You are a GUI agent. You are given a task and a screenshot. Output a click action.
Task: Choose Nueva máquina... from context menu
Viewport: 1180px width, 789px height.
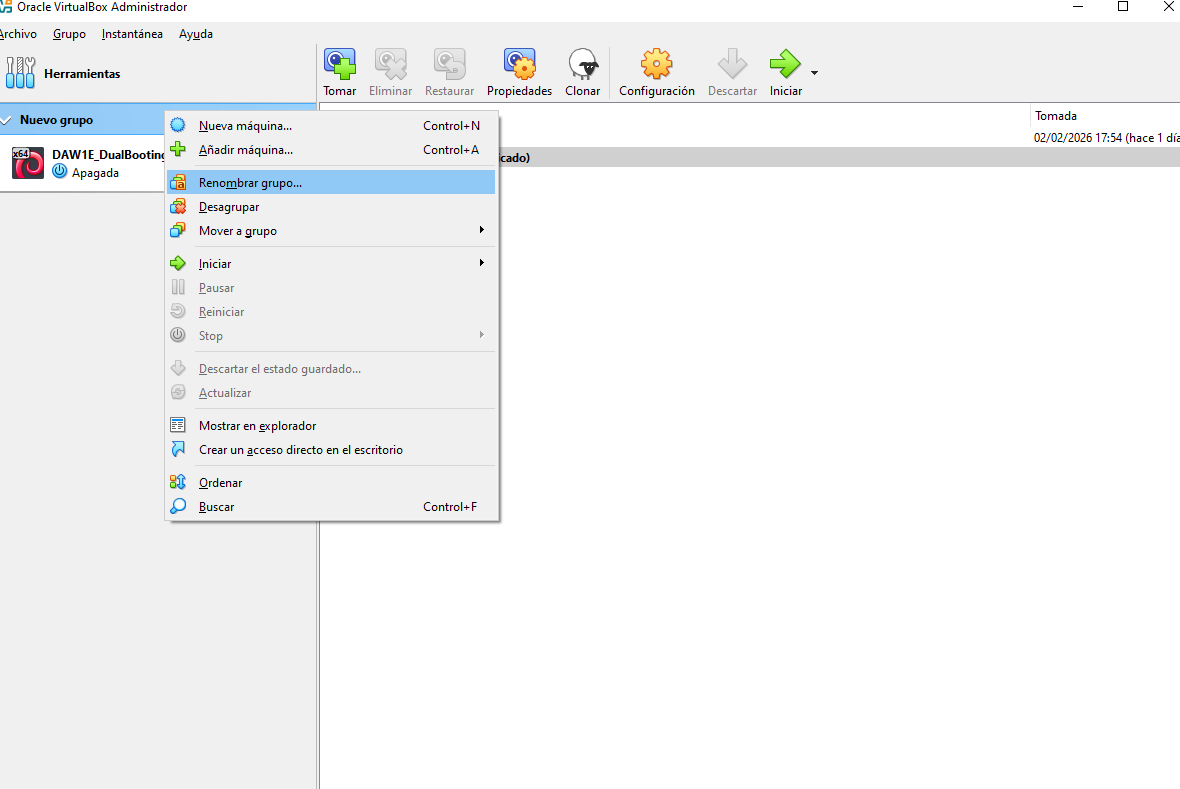pos(331,126)
